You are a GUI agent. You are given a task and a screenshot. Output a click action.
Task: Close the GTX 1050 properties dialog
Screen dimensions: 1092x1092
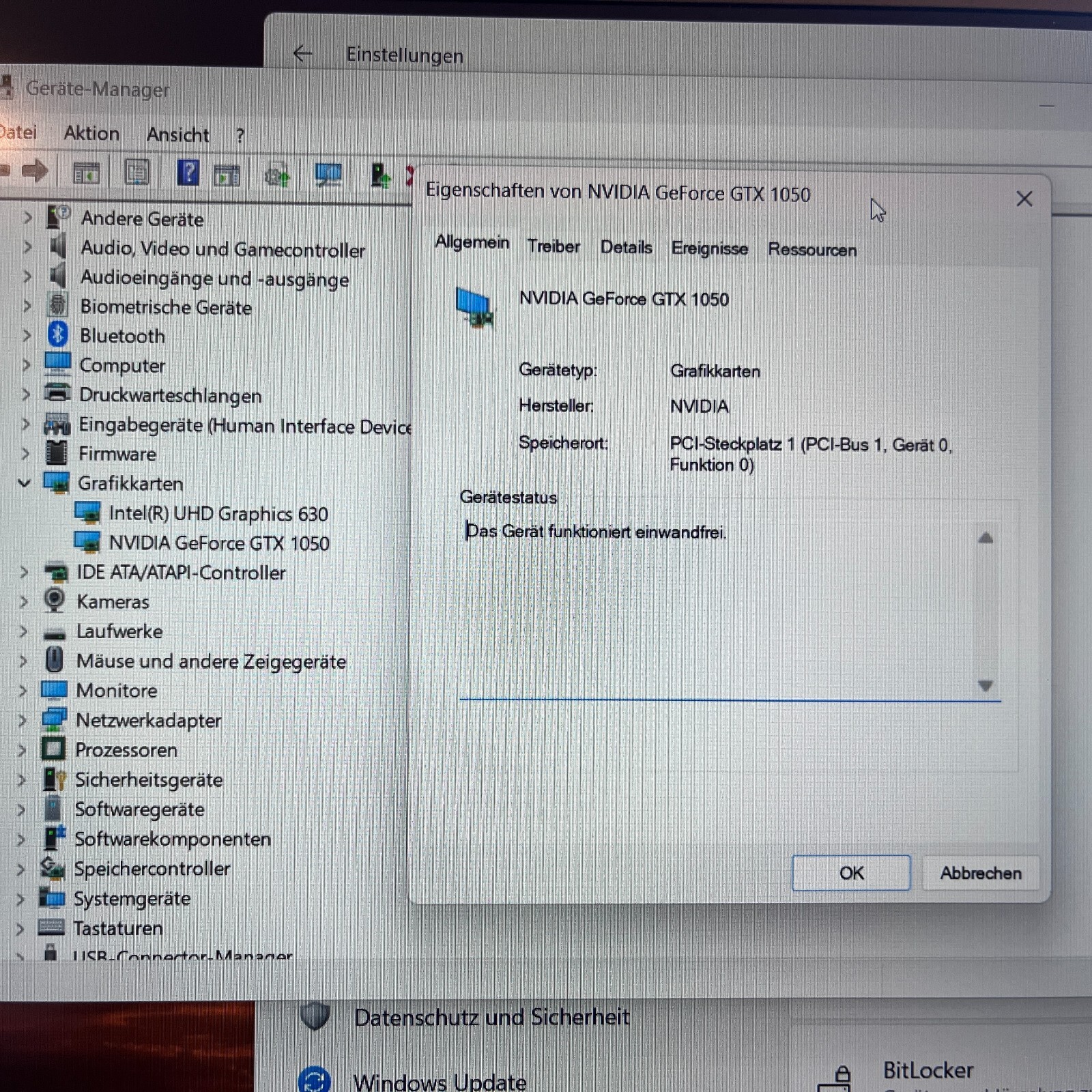1024,199
